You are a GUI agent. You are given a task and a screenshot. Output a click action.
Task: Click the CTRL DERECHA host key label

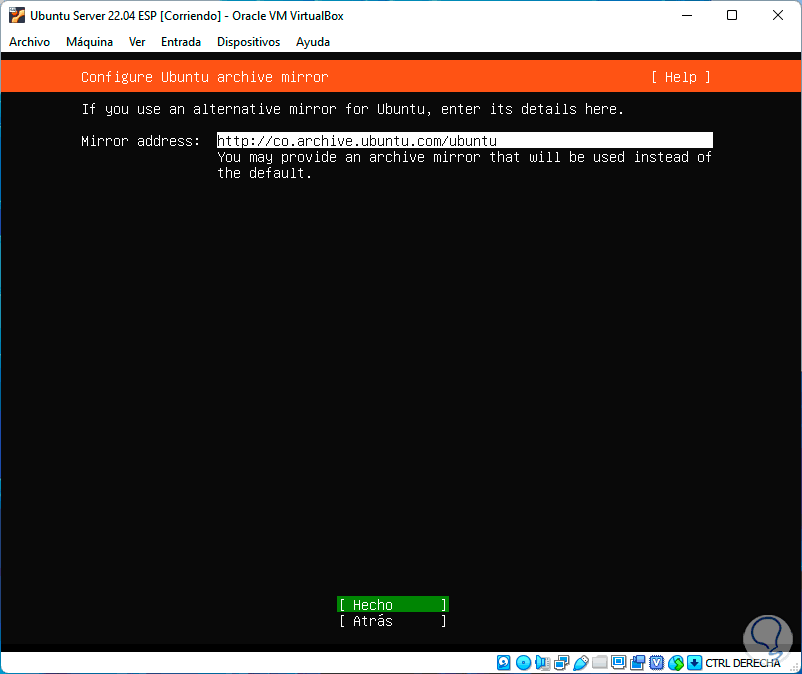743,663
